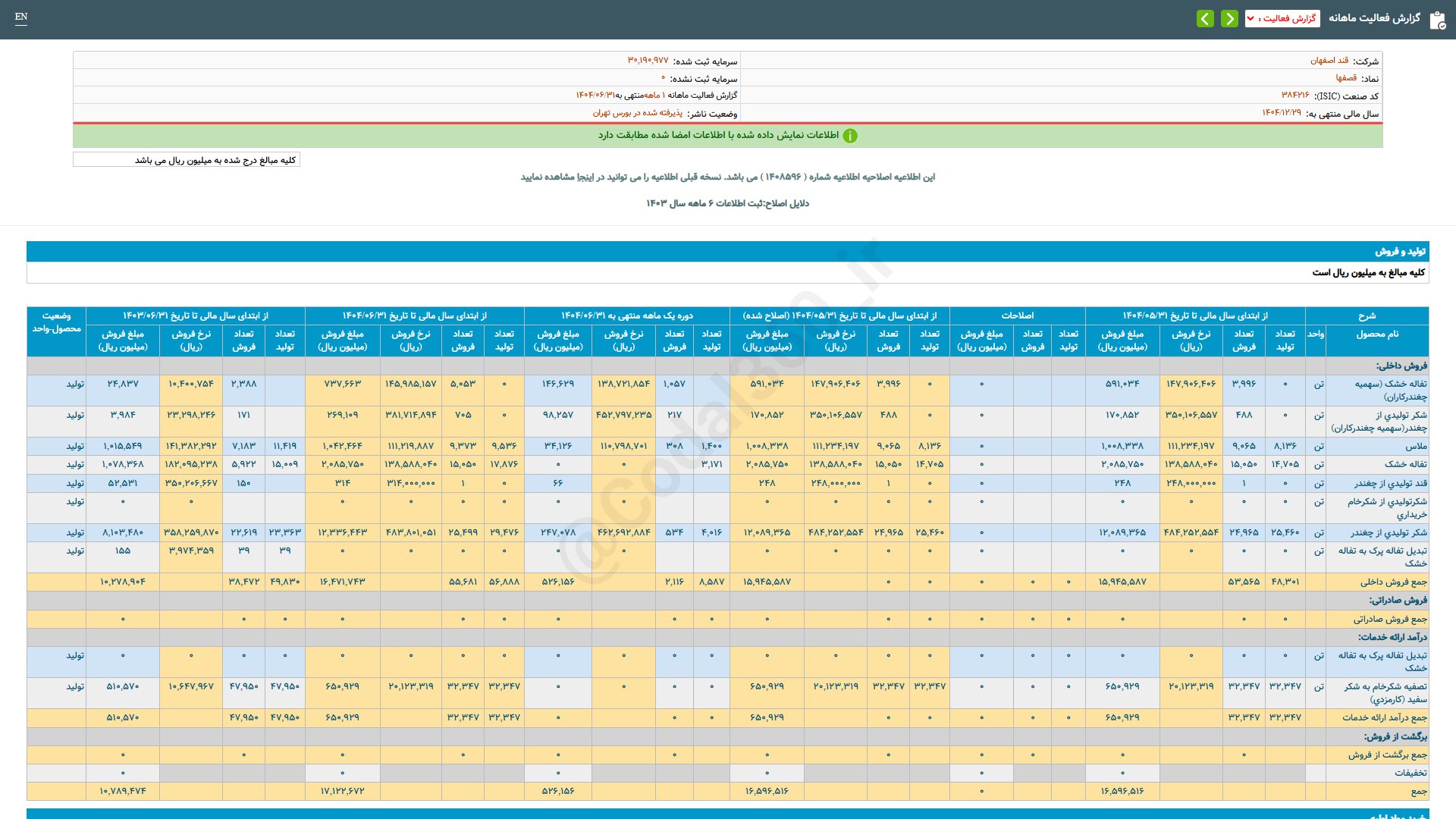
Task: Click the وضعیت محصول-واحد column header
Action: click(x=57, y=322)
